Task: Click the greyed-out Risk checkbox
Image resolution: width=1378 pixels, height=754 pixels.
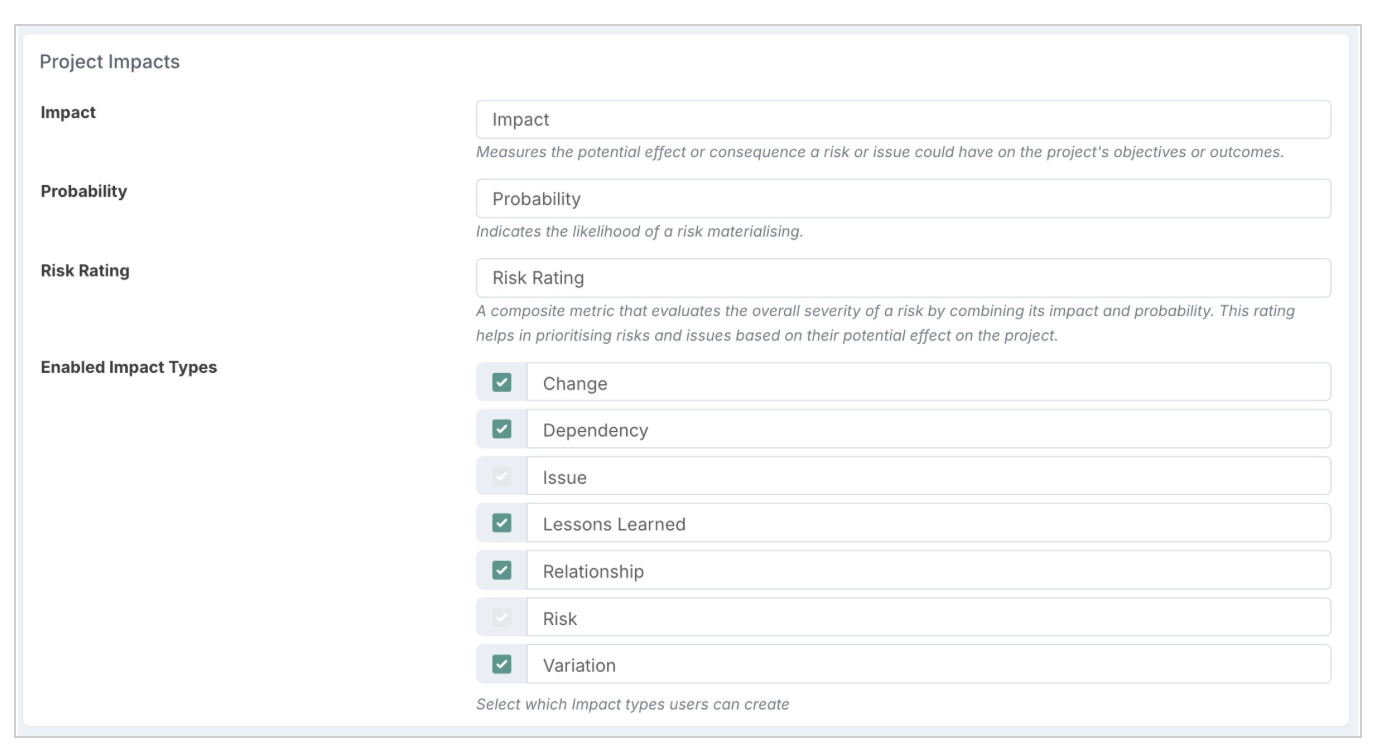Action: [502, 618]
